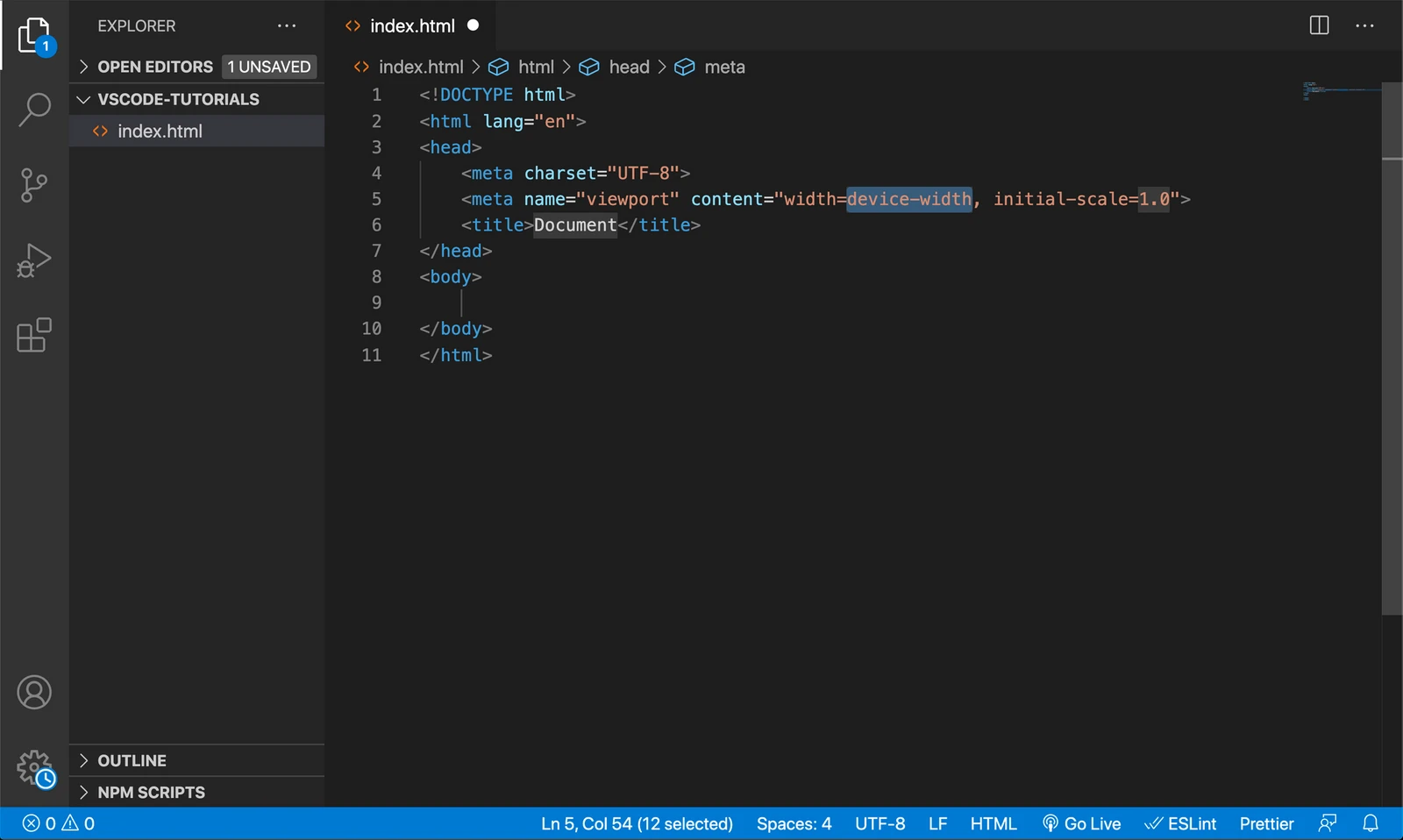Image resolution: width=1403 pixels, height=840 pixels.
Task: Click the Accounts icon
Action: pos(34,693)
